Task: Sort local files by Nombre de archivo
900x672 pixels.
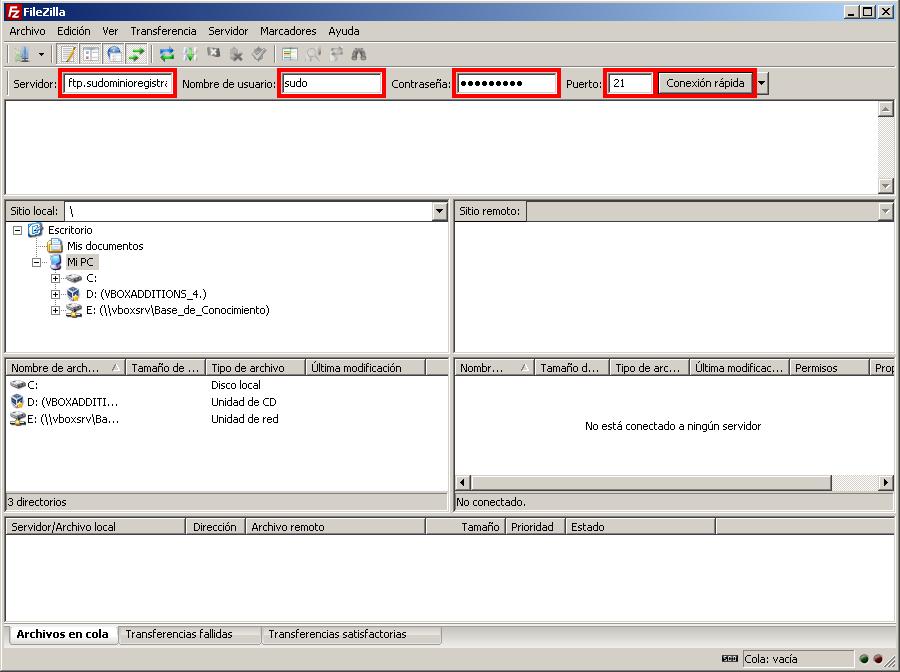Action: [65, 368]
